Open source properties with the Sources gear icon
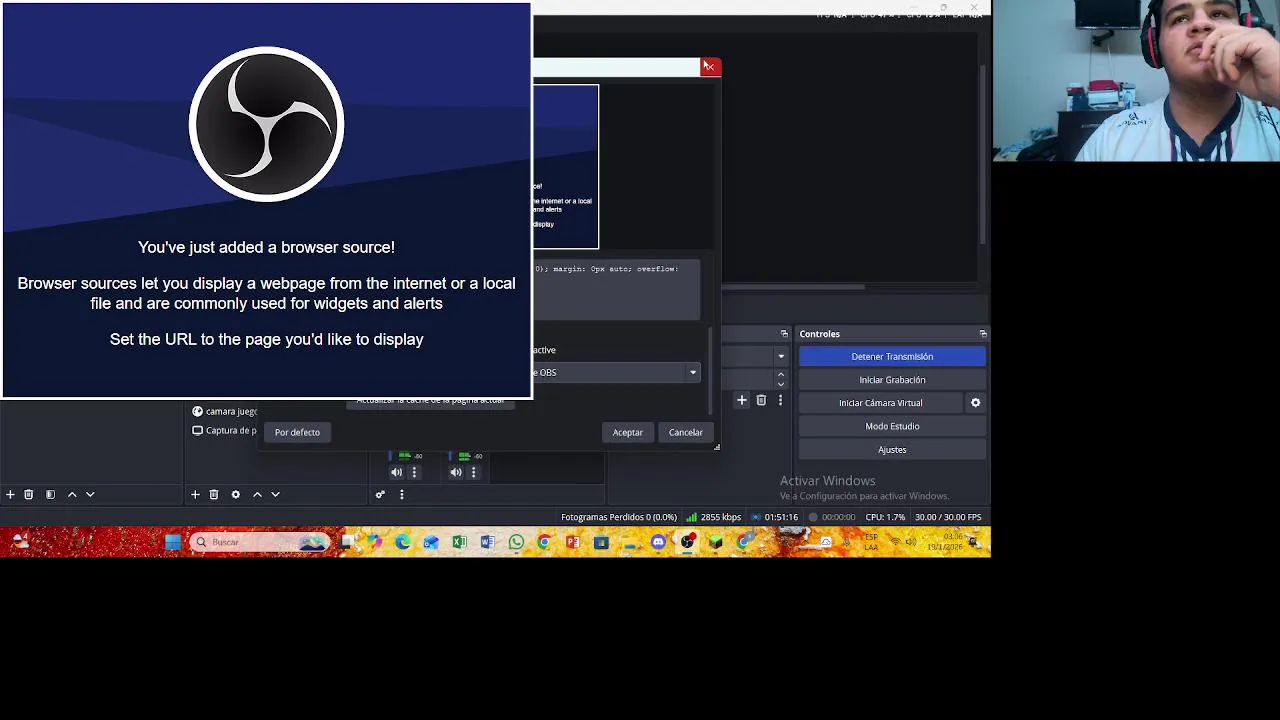 [236, 494]
